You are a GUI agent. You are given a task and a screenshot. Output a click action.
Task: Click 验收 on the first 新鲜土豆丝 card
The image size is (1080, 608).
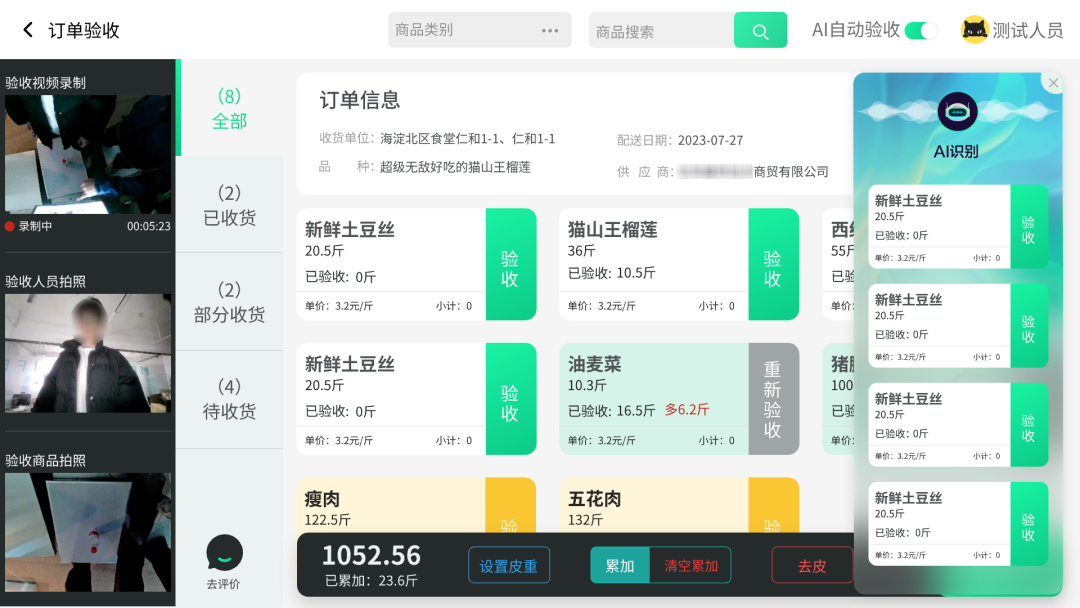pos(510,264)
